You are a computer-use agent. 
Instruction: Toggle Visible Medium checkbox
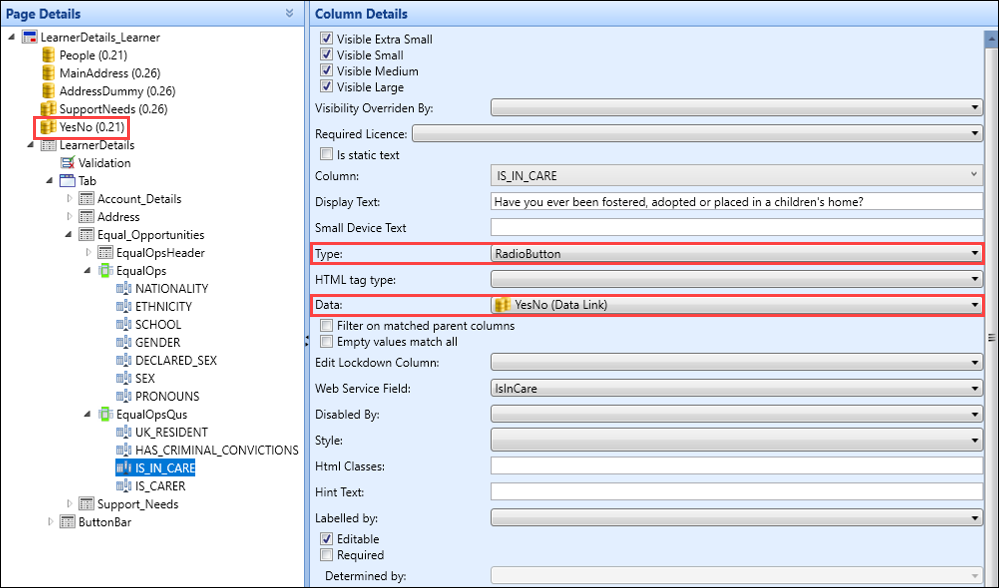point(326,71)
